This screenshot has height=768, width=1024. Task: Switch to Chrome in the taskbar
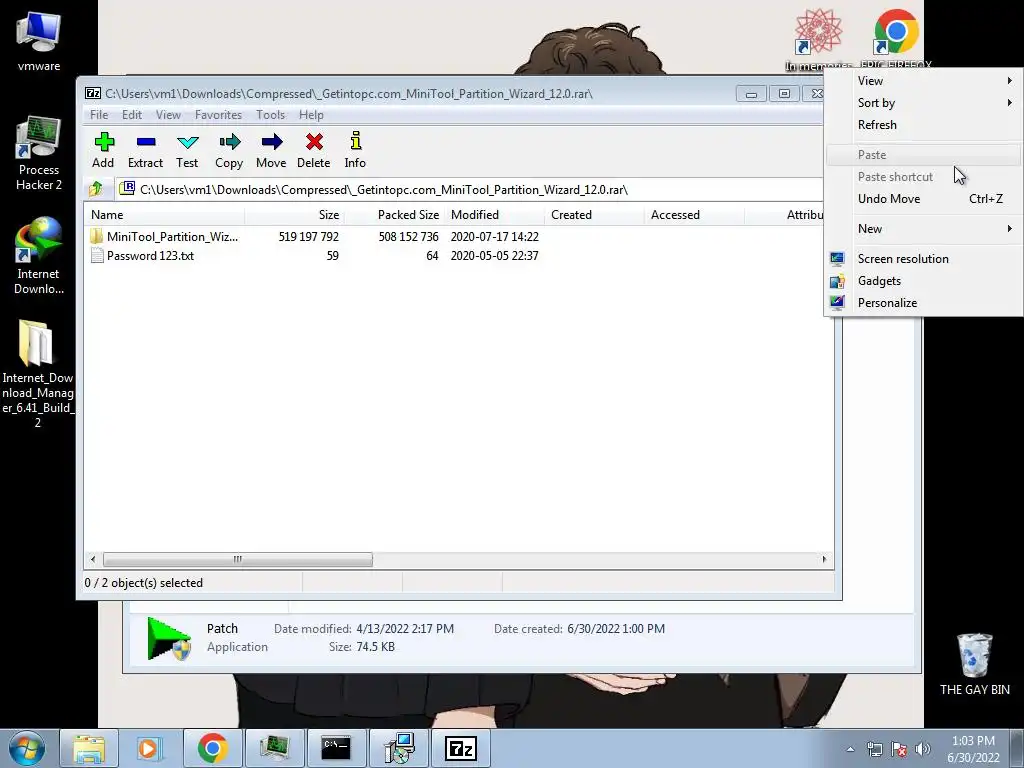pyautogui.click(x=212, y=748)
